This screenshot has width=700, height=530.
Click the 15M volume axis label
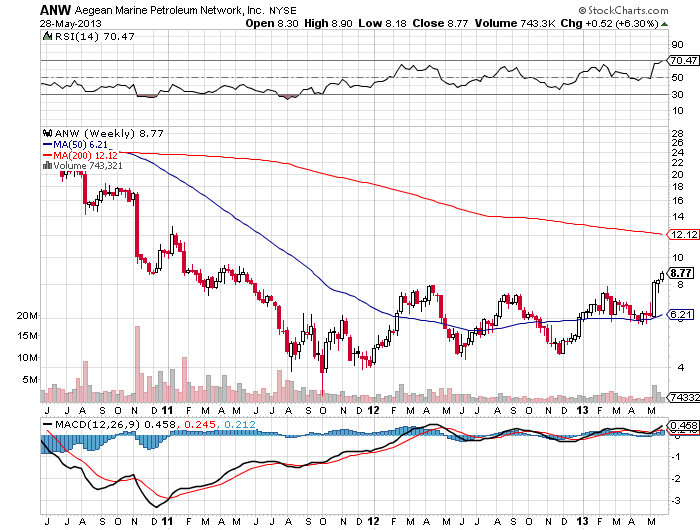27,335
